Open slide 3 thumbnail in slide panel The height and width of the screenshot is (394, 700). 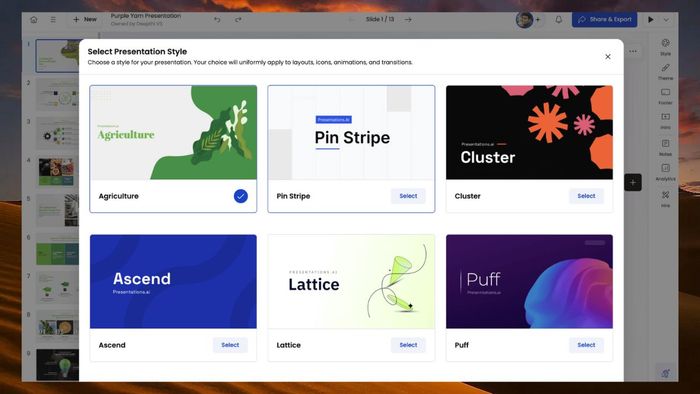[x=58, y=133]
